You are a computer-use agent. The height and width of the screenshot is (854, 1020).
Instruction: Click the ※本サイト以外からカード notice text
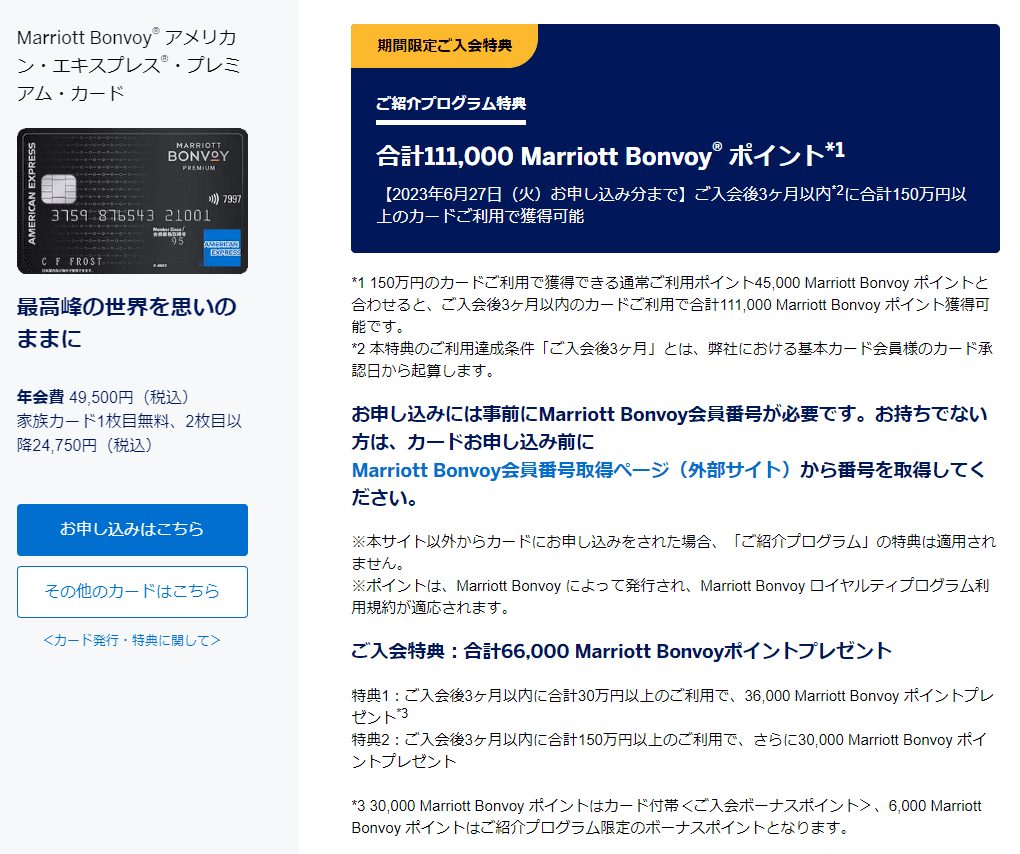tap(673, 552)
